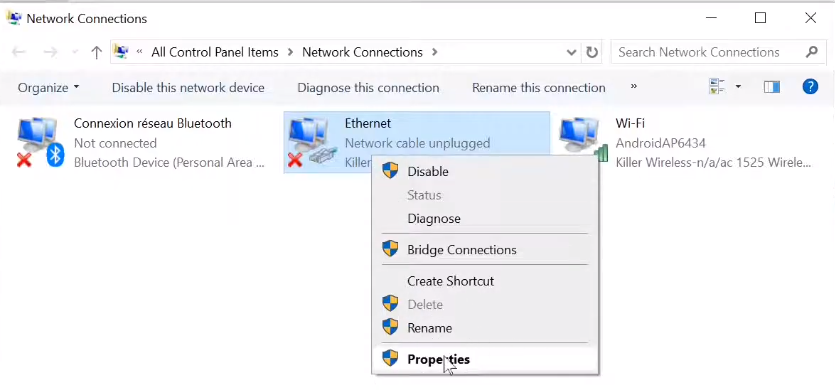The width and height of the screenshot is (835, 390).
Task: Open the Organize menu
Action: click(48, 87)
